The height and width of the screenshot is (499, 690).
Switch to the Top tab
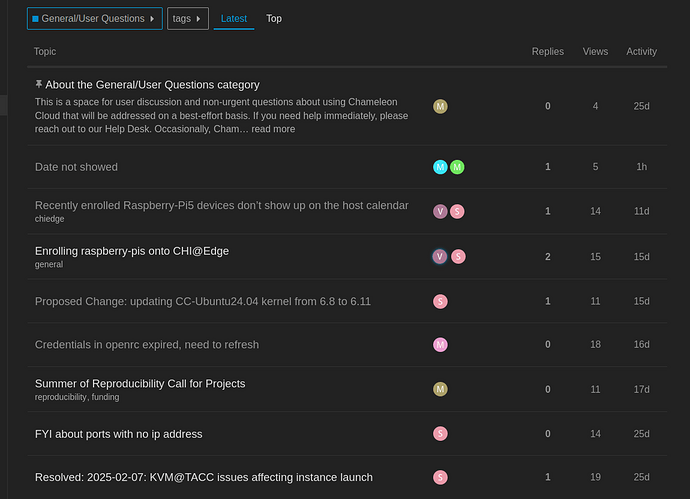[274, 18]
